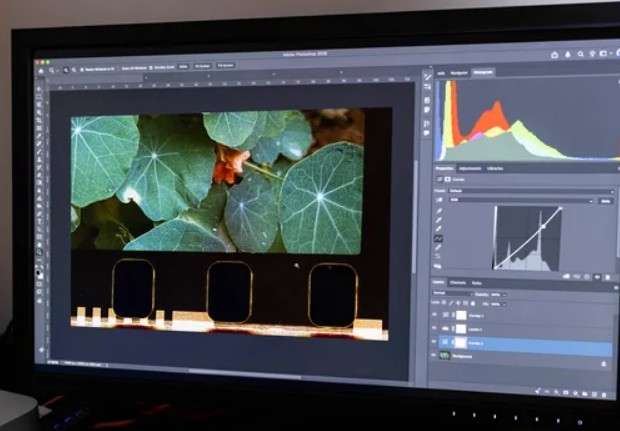Click the Layers panel delete trash icon
This screenshot has width=620, height=431.
(603, 395)
